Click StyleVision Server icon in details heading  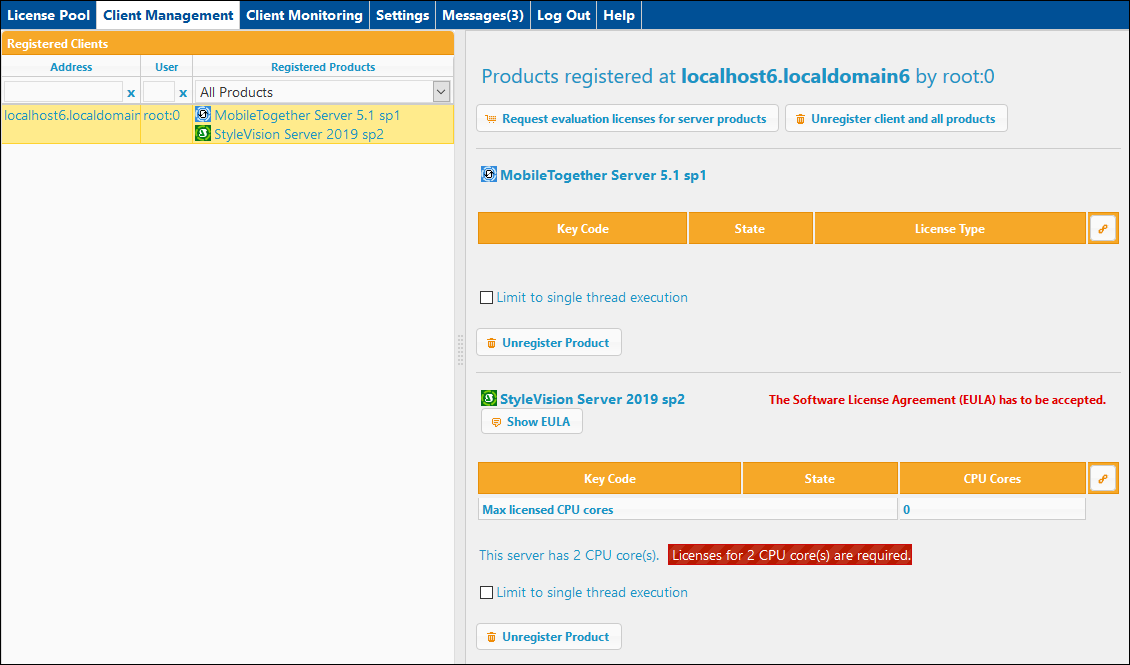tap(489, 398)
